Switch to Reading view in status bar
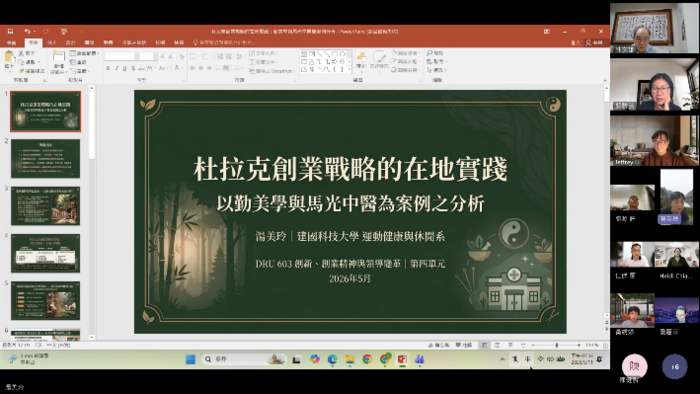Screen dimensions: 700x394 [510, 345]
